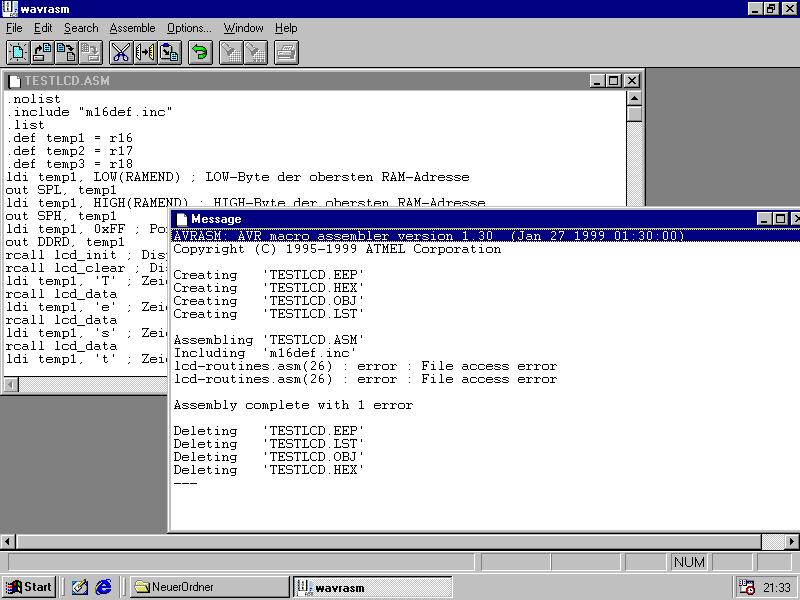The height and width of the screenshot is (600, 800).
Task: Open the Assemble menu
Action: (x=132, y=28)
